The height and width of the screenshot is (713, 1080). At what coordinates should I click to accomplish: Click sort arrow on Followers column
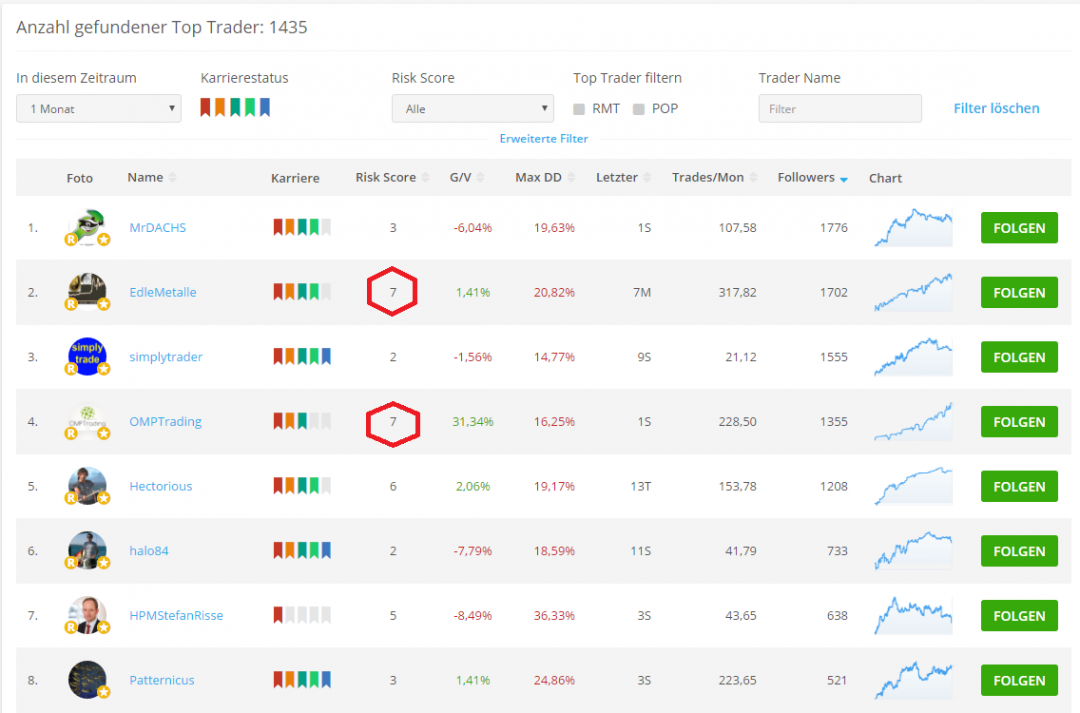pos(843,179)
